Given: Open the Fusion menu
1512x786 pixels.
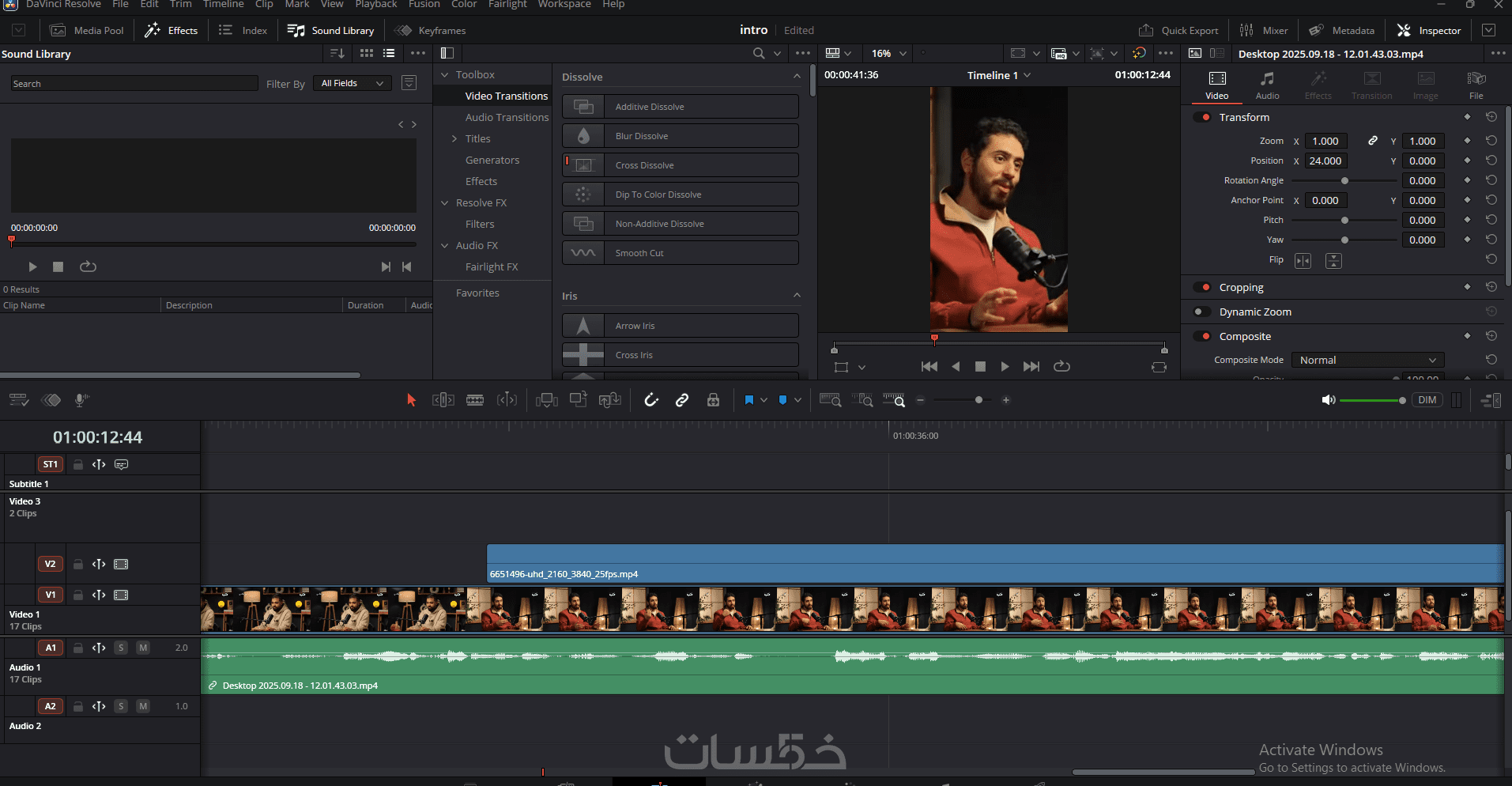Looking at the screenshot, I should 424,5.
